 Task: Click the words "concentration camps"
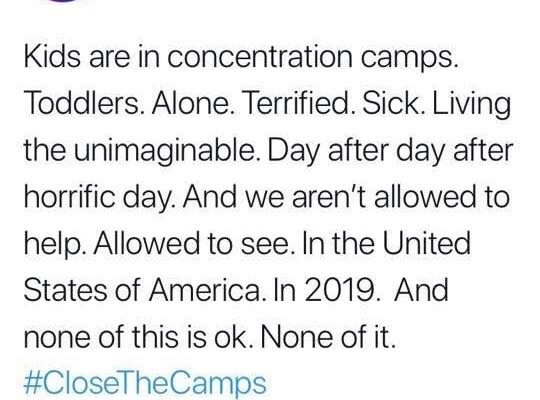coord(312,59)
